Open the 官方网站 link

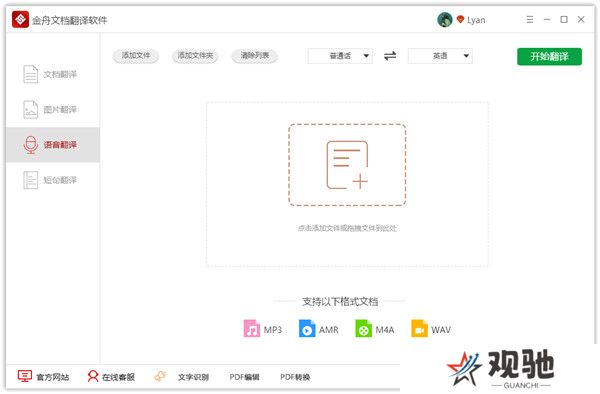coord(52,377)
